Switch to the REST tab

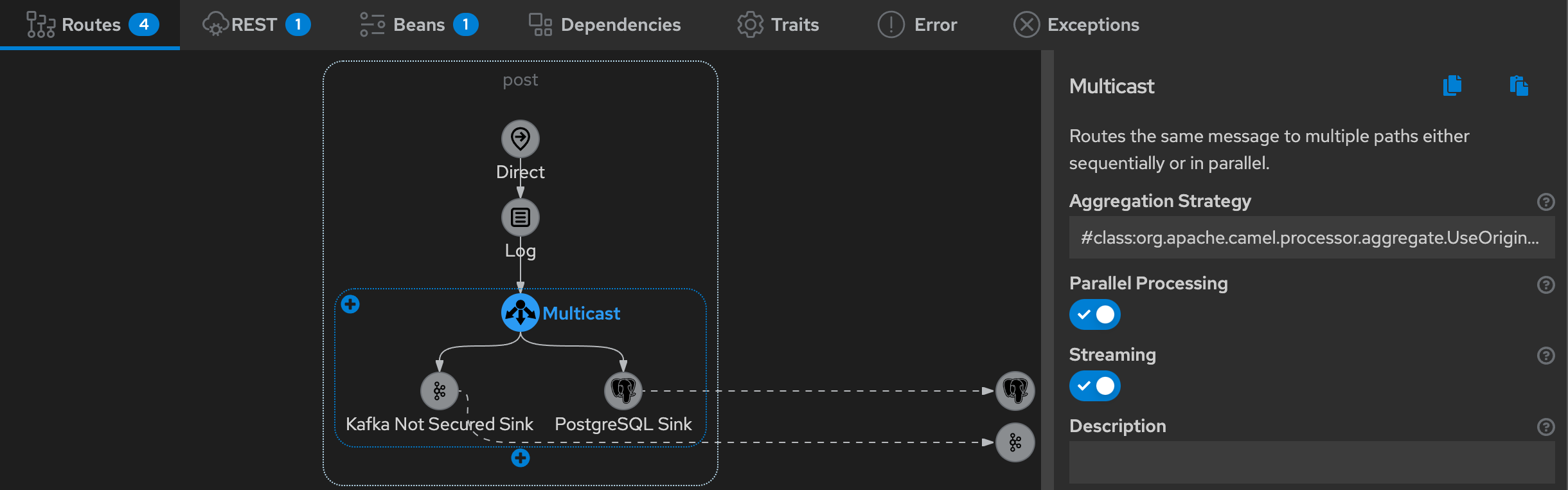click(256, 24)
